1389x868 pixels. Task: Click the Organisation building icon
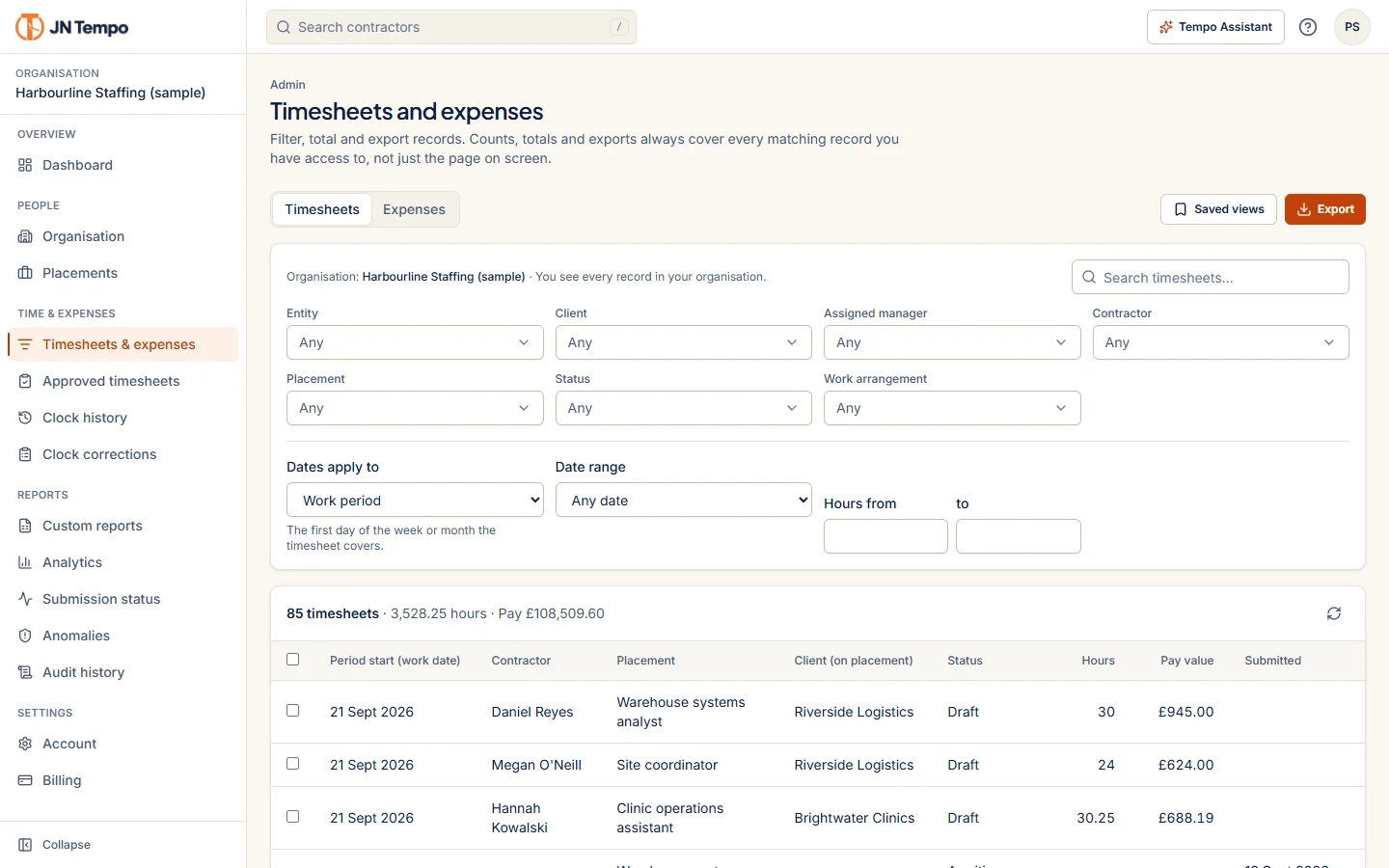click(x=25, y=236)
